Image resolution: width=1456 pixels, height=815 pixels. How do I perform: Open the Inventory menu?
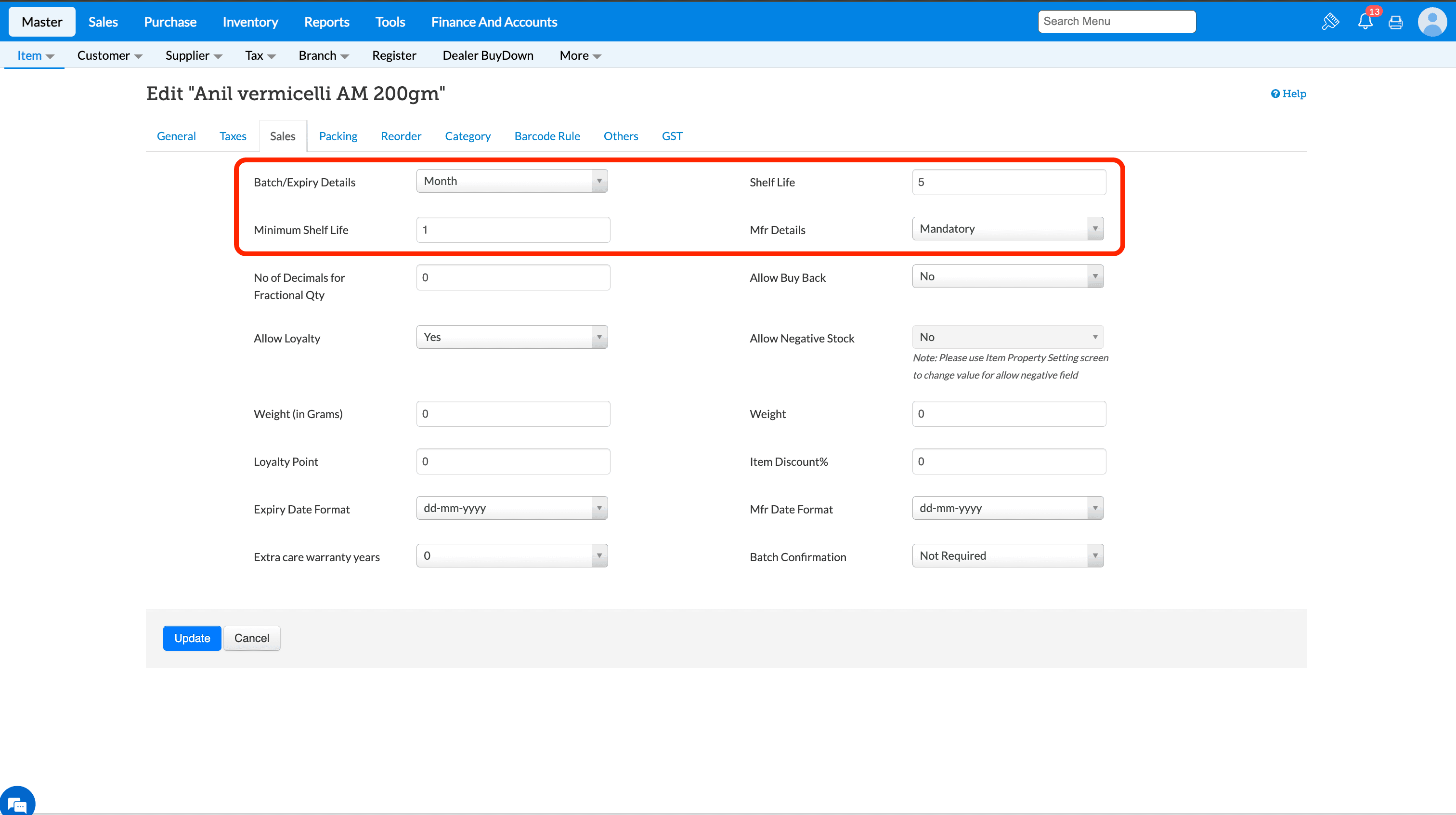click(x=250, y=22)
